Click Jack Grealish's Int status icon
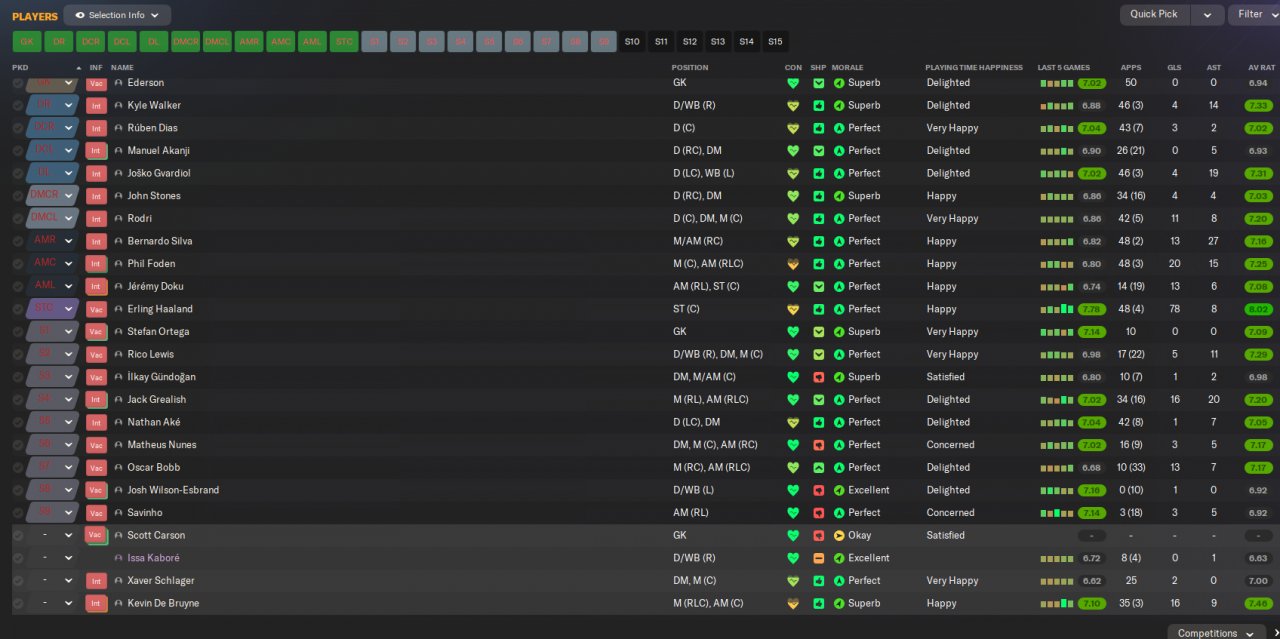 point(96,400)
